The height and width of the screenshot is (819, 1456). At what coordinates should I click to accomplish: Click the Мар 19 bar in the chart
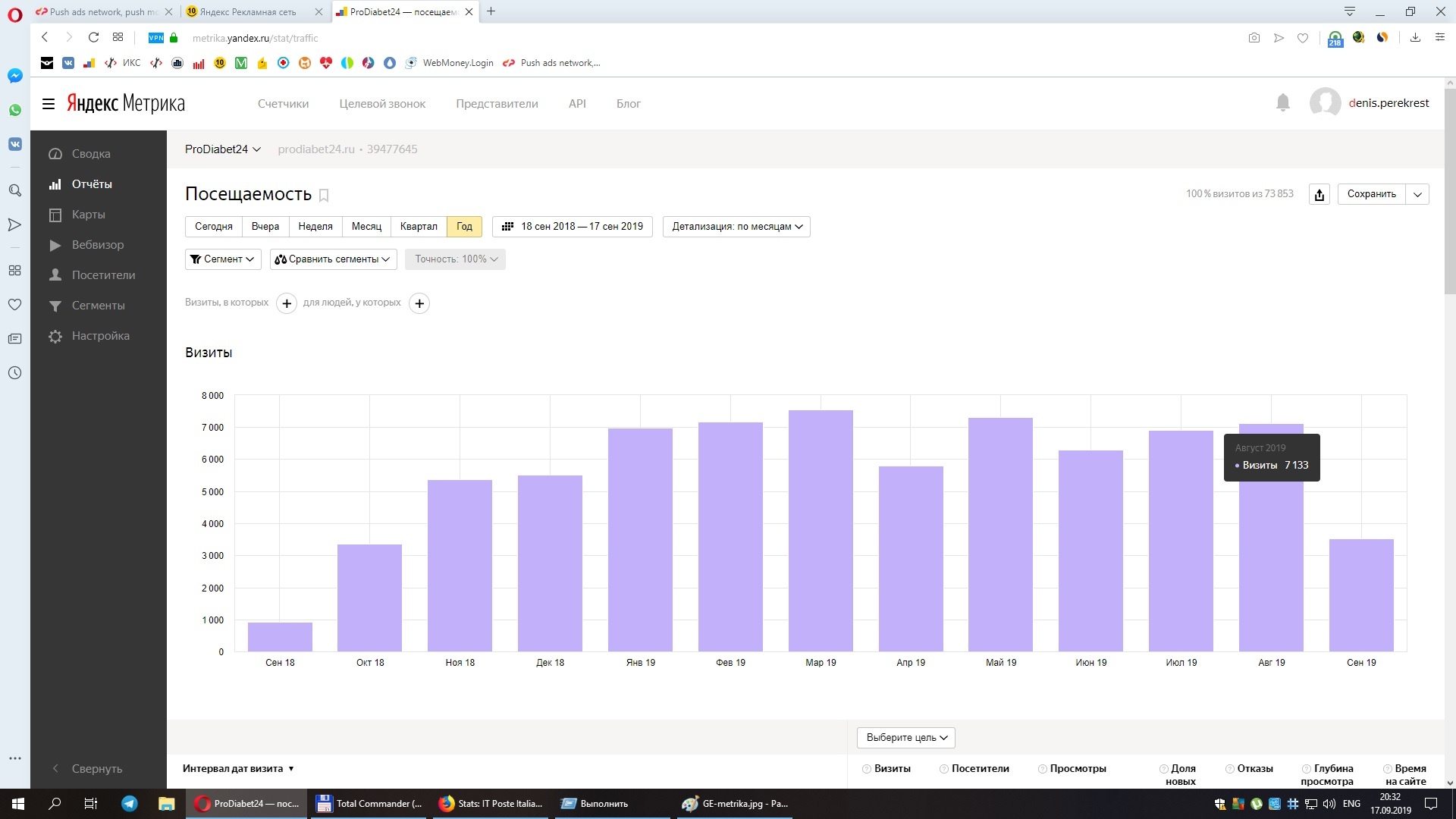[x=821, y=531]
